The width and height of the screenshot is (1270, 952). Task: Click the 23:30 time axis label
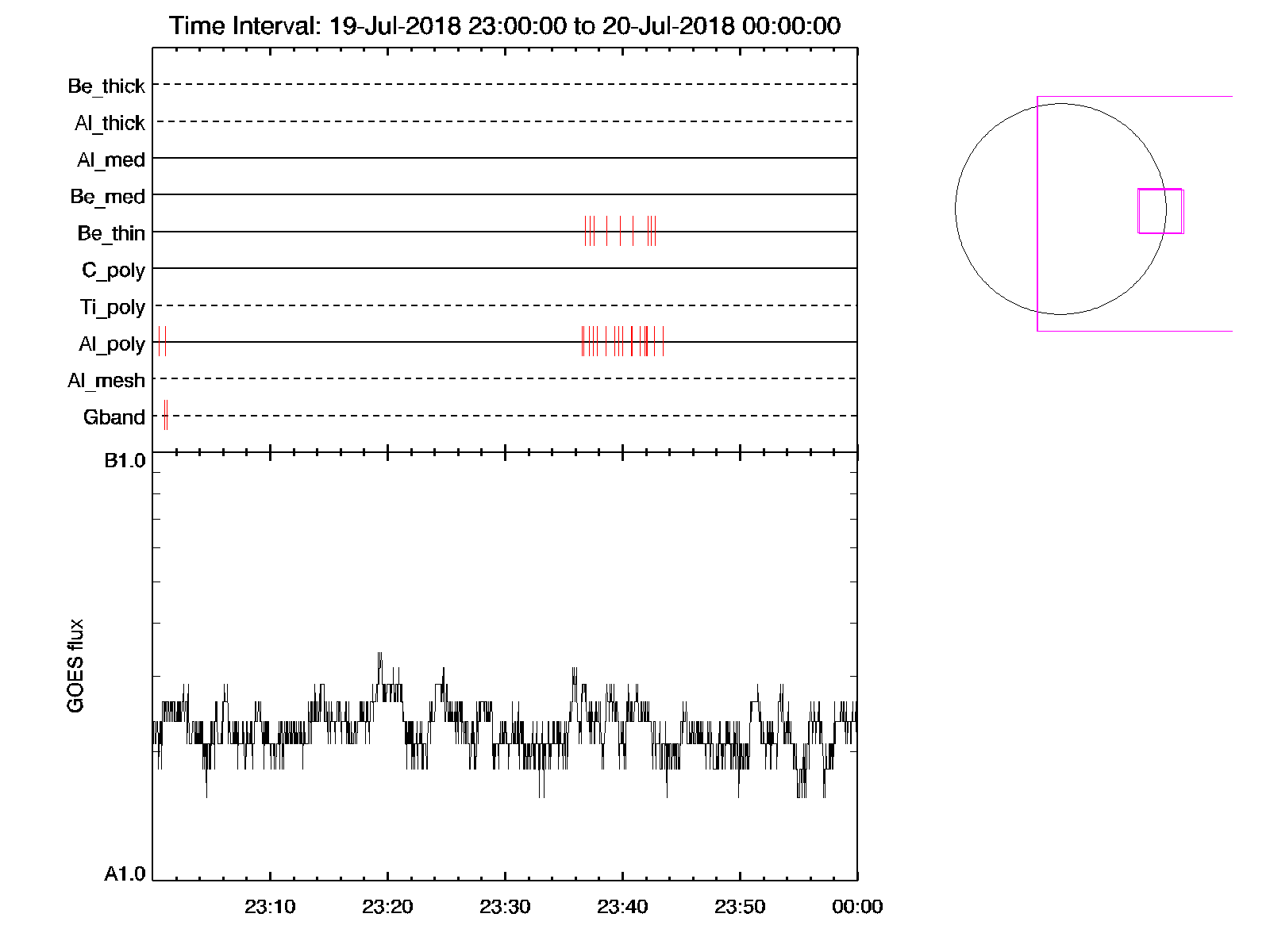(505, 907)
